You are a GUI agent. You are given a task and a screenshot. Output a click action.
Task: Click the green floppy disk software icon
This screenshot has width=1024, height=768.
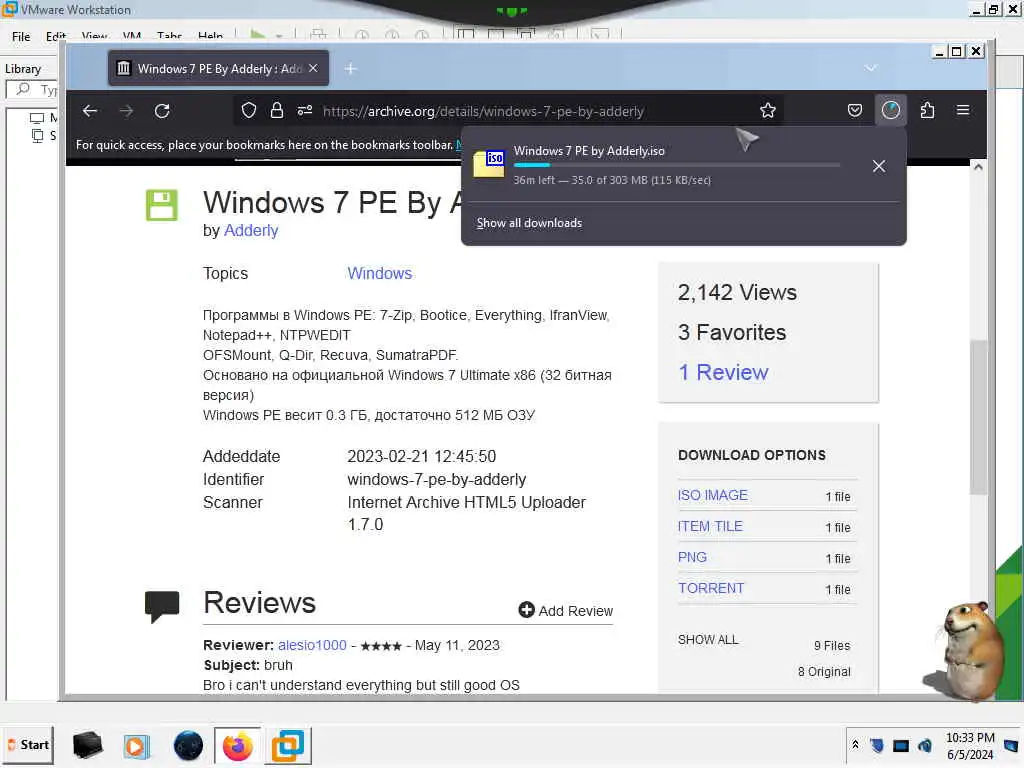coord(161,205)
